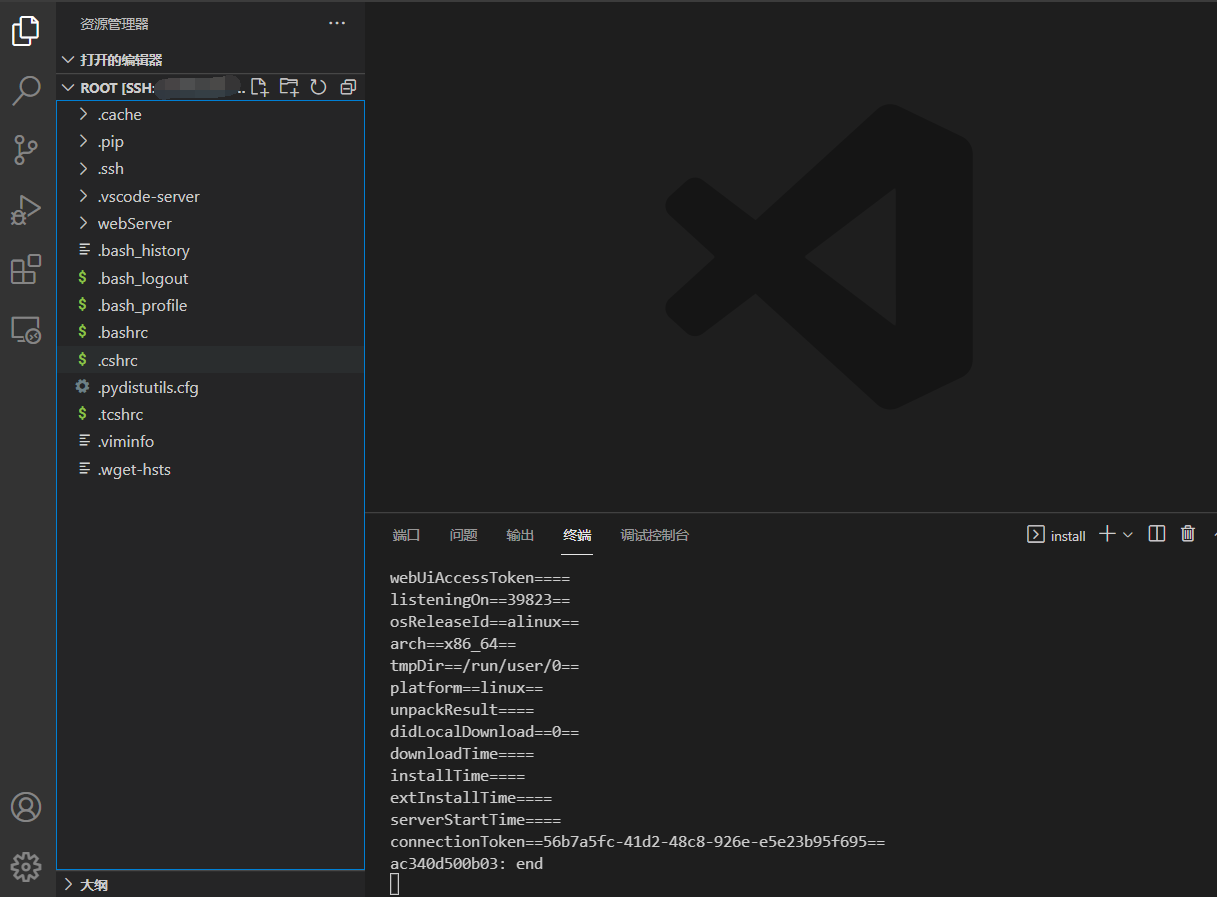Click the New File icon
Image resolution: width=1217 pixels, height=897 pixels.
click(x=260, y=87)
